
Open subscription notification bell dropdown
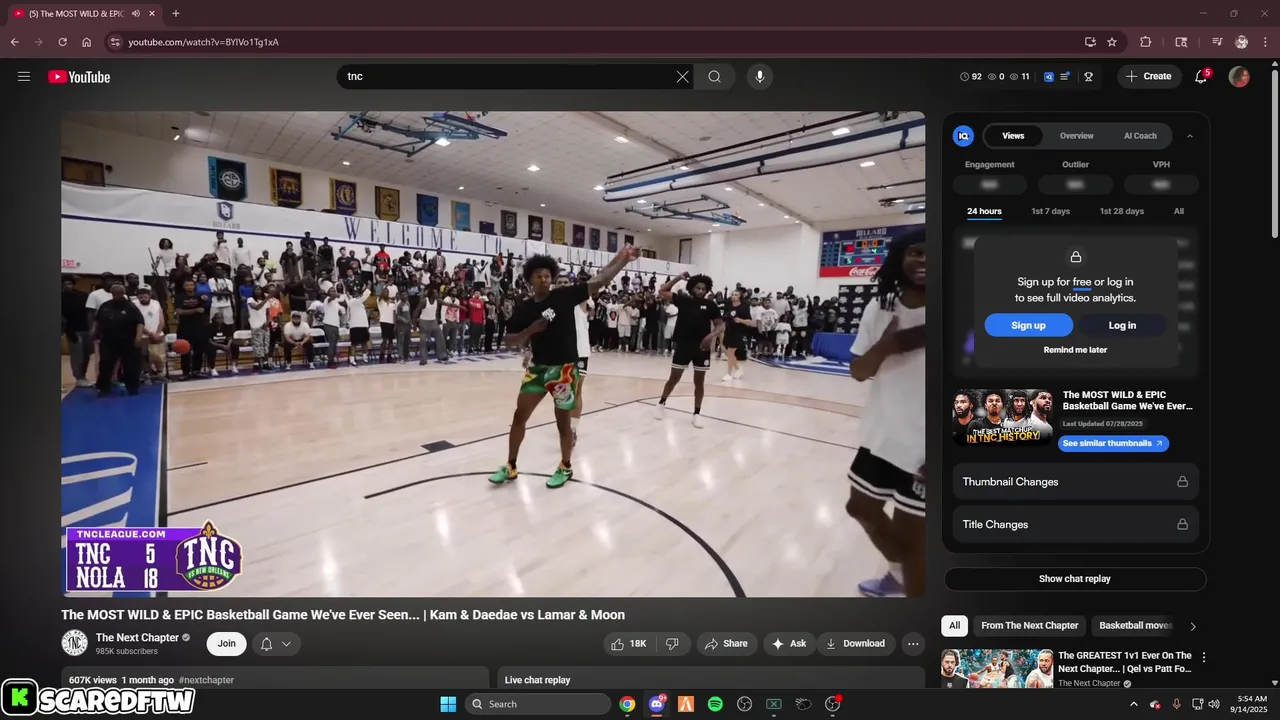pos(276,644)
